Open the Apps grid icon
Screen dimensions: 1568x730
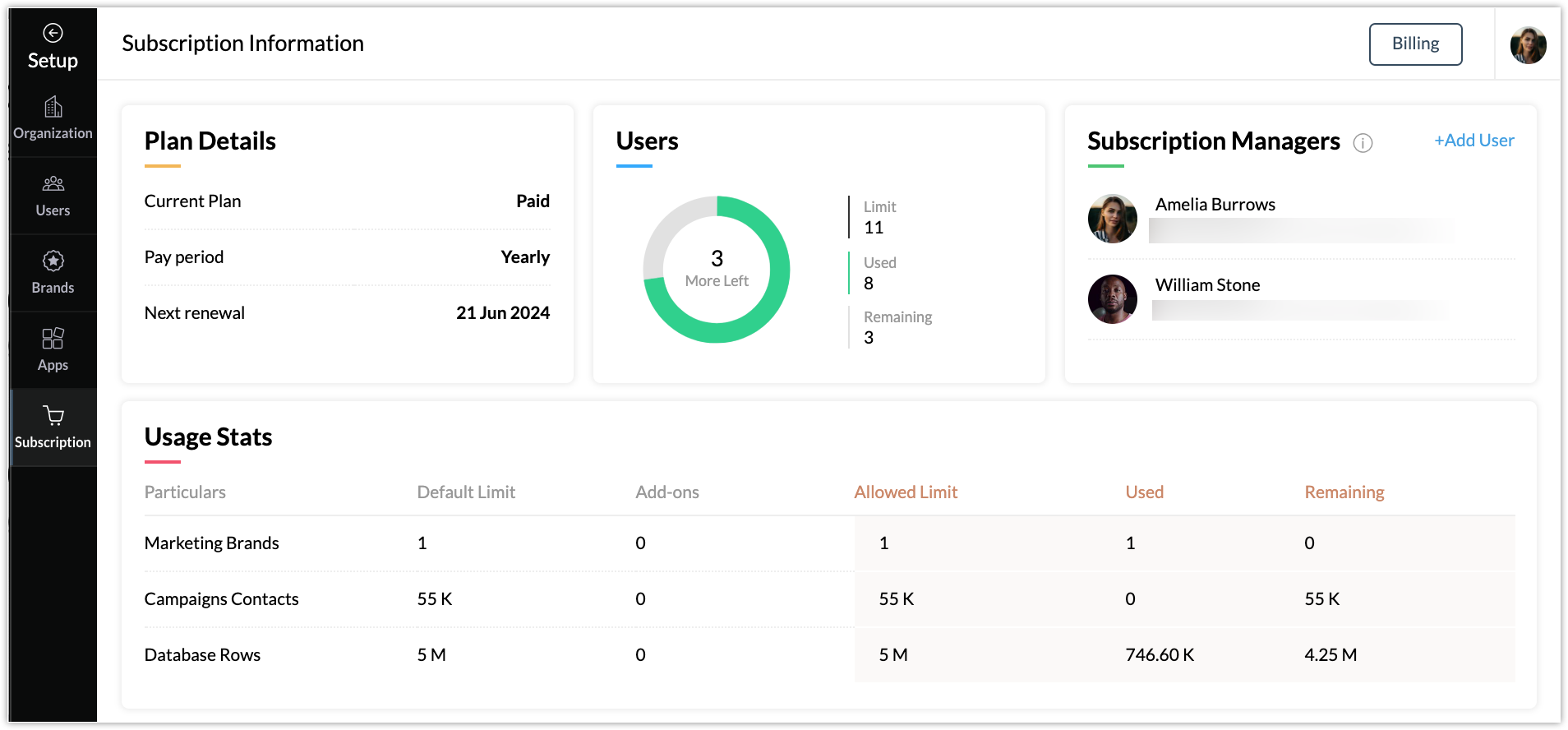pos(53,339)
